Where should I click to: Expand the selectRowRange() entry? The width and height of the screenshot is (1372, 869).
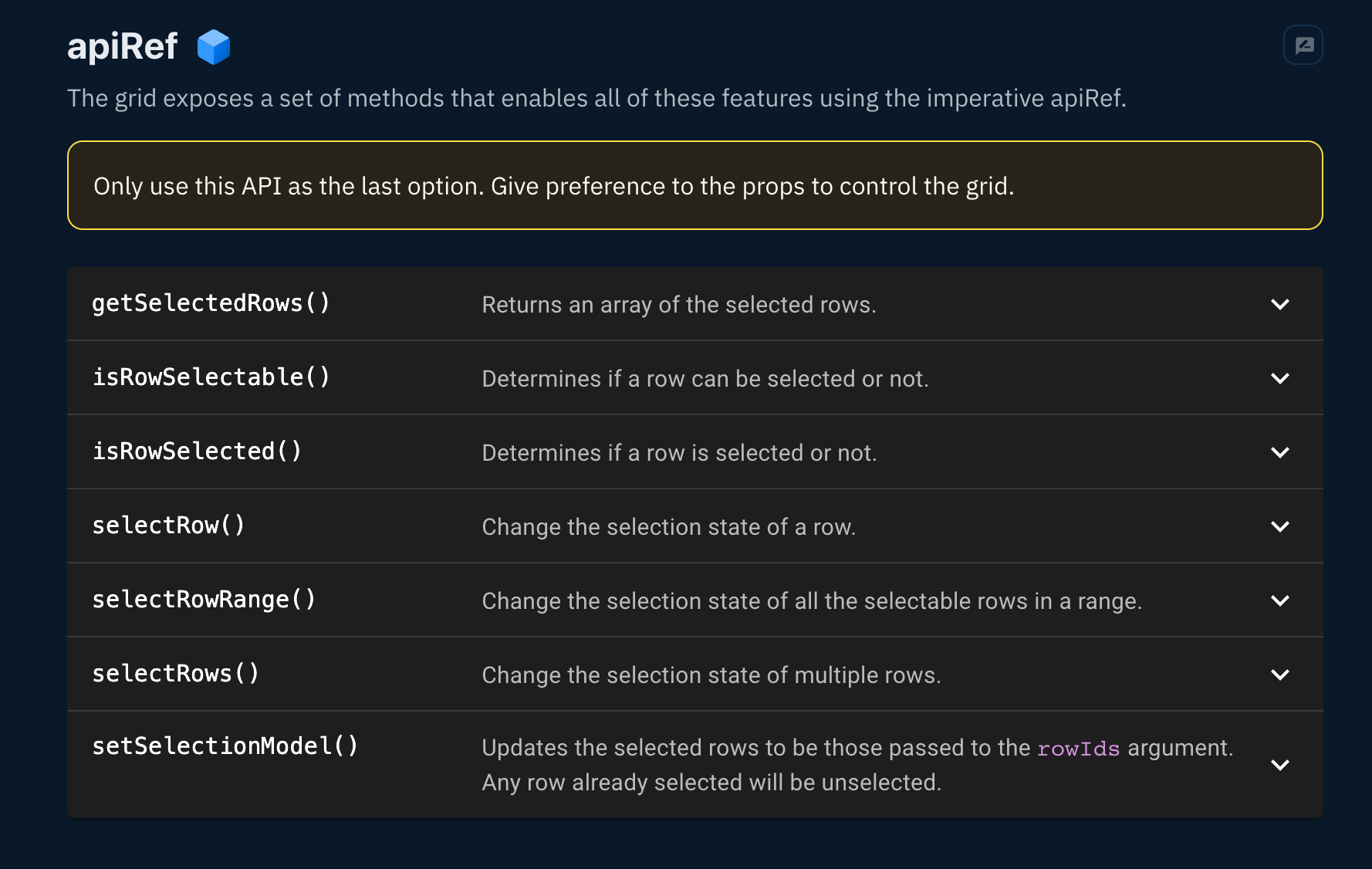coord(1279,600)
